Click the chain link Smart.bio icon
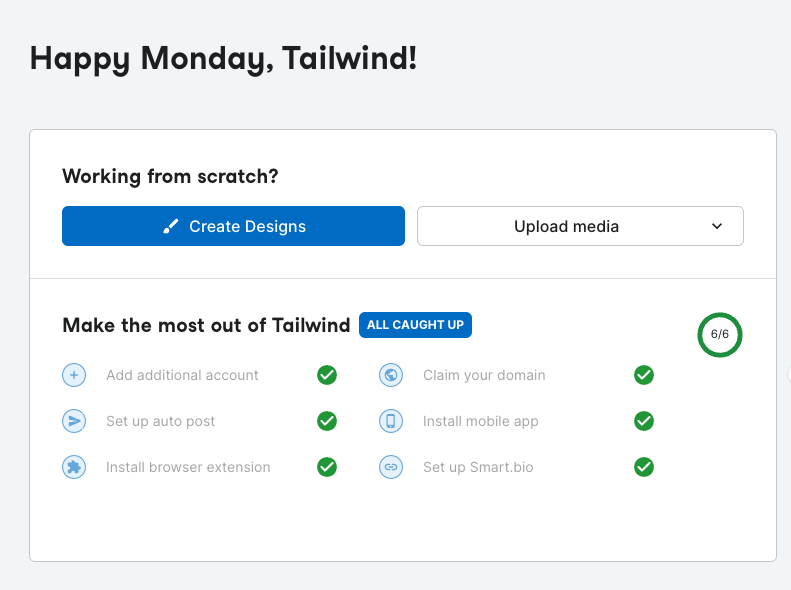The image size is (791, 590). pos(390,467)
